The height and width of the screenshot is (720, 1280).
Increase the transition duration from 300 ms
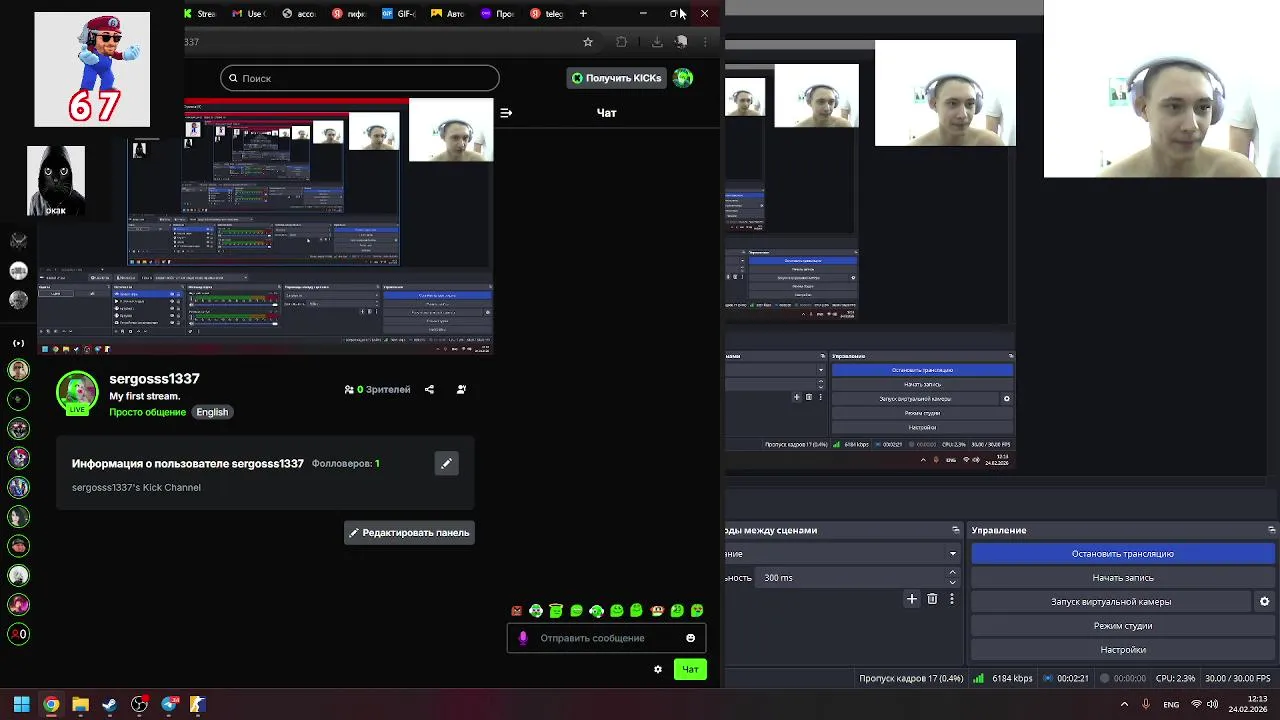click(x=952, y=572)
